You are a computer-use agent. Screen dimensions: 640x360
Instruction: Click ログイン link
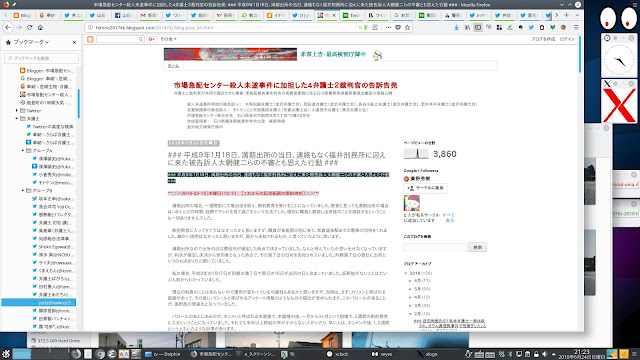tap(567, 39)
